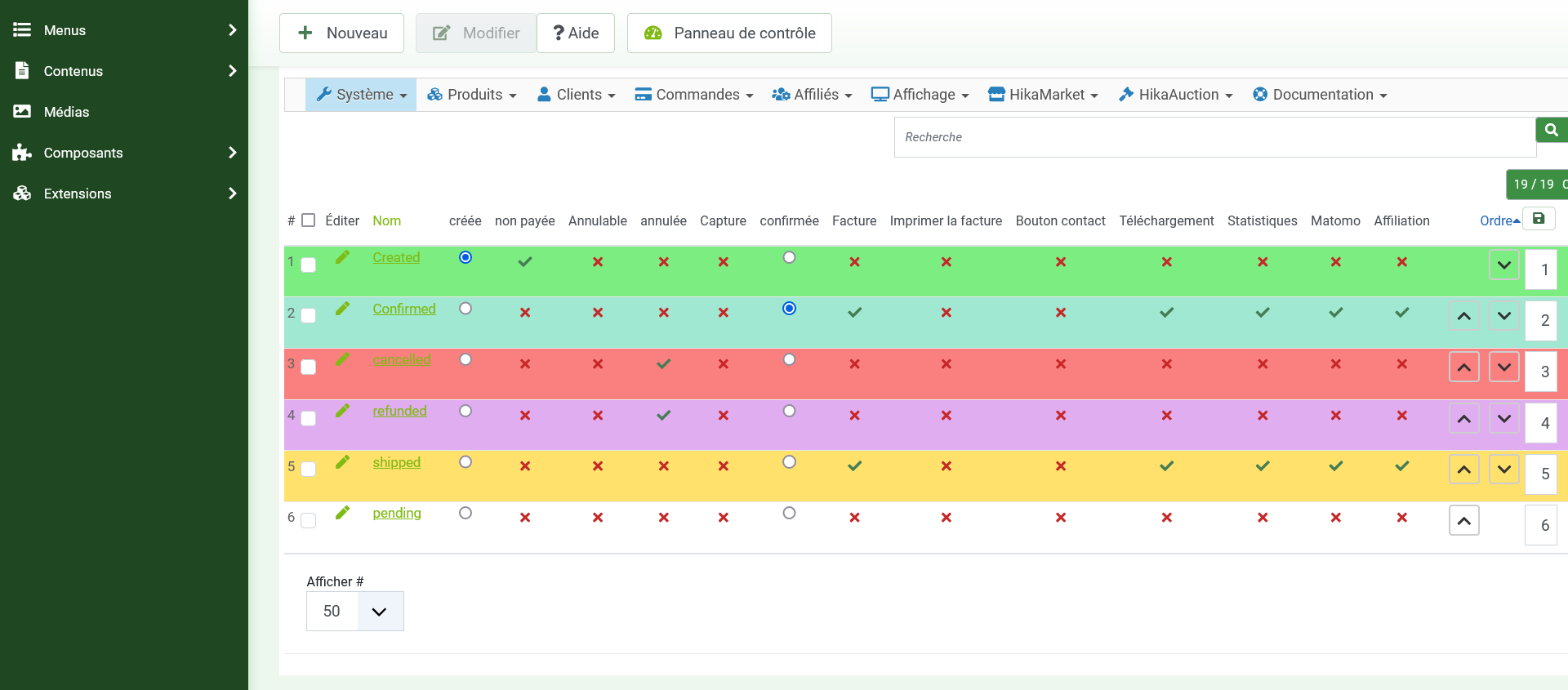This screenshot has width=1568, height=690.
Task: Expand the Menus sidebar section
Action: coord(124,30)
